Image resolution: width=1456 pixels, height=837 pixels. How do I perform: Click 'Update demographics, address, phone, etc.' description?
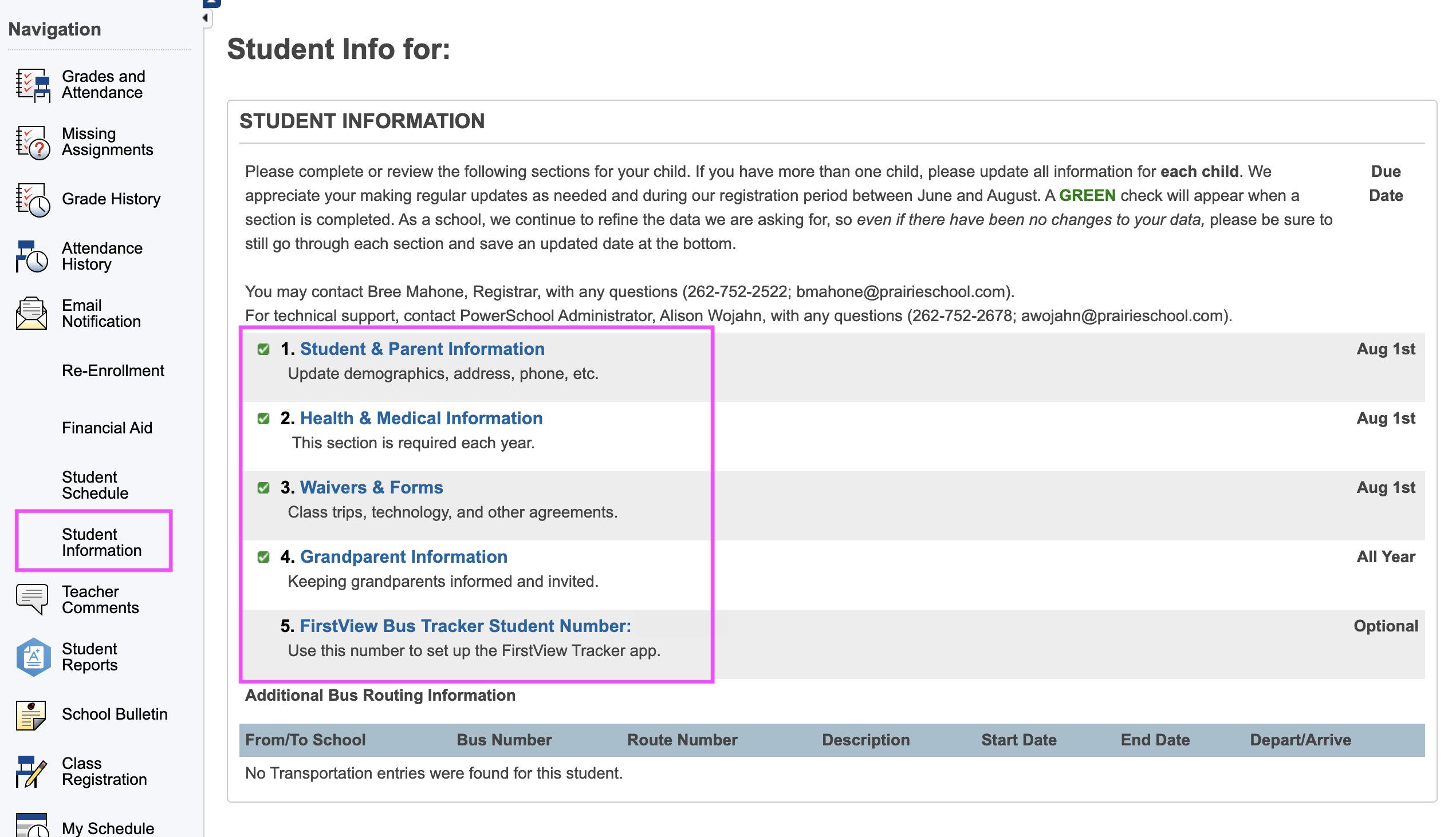coord(443,374)
